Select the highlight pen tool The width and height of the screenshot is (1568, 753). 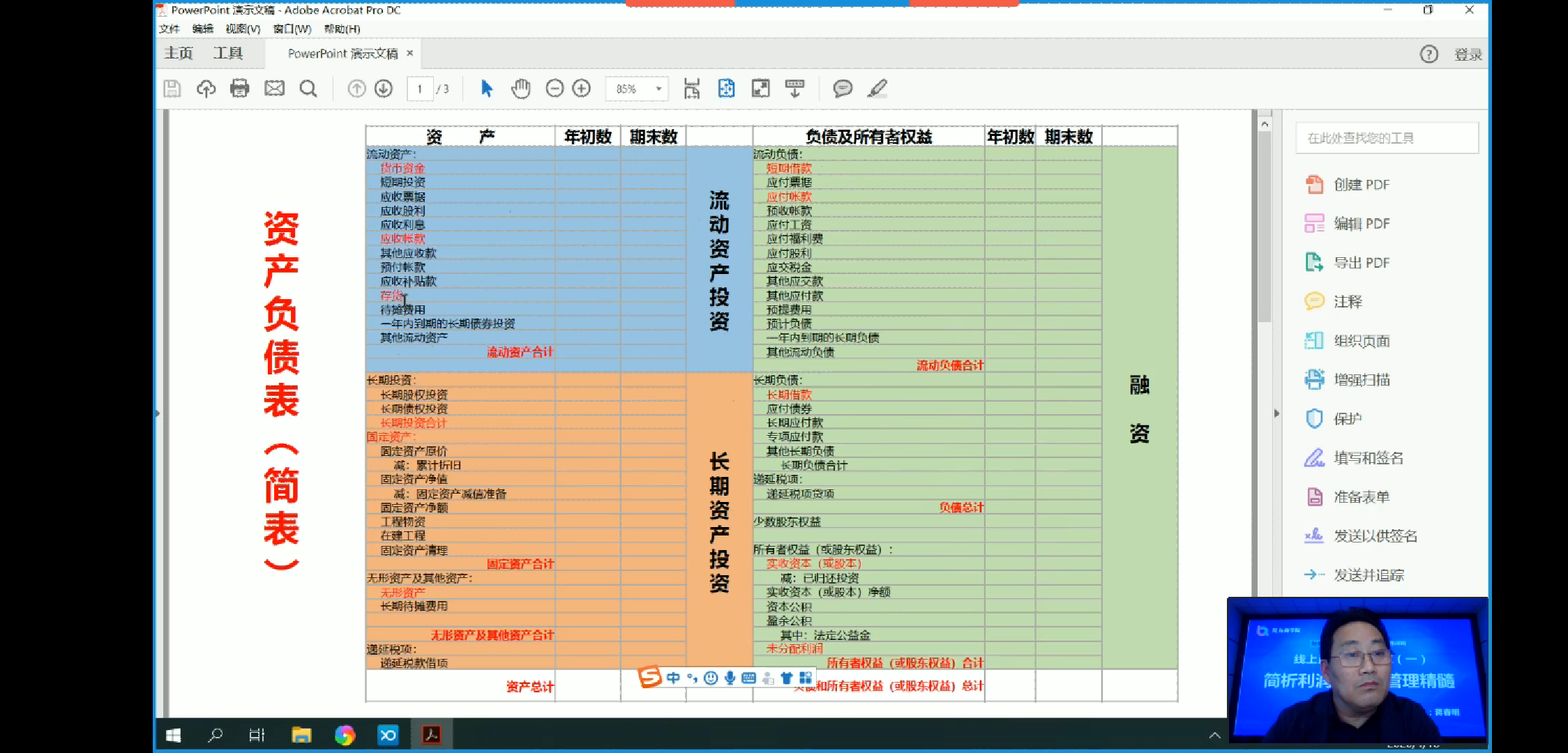coord(877,89)
